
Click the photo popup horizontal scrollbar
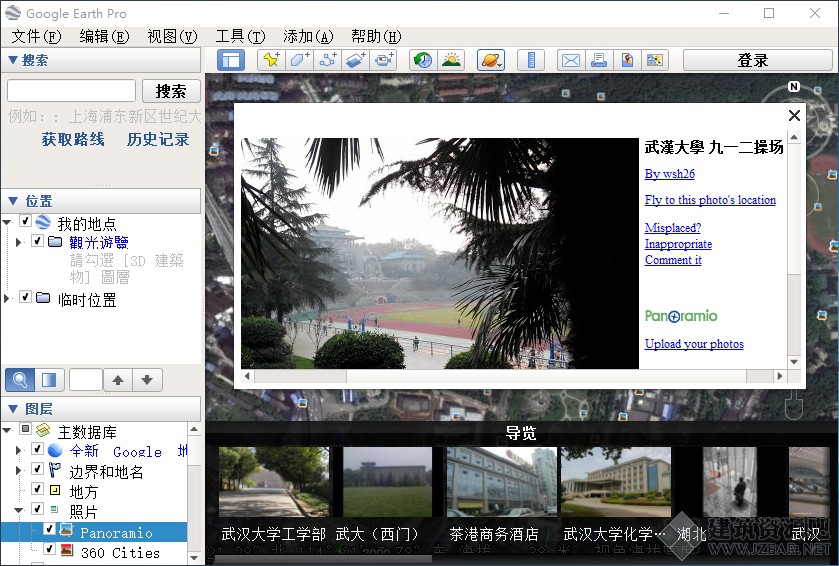click(x=513, y=376)
